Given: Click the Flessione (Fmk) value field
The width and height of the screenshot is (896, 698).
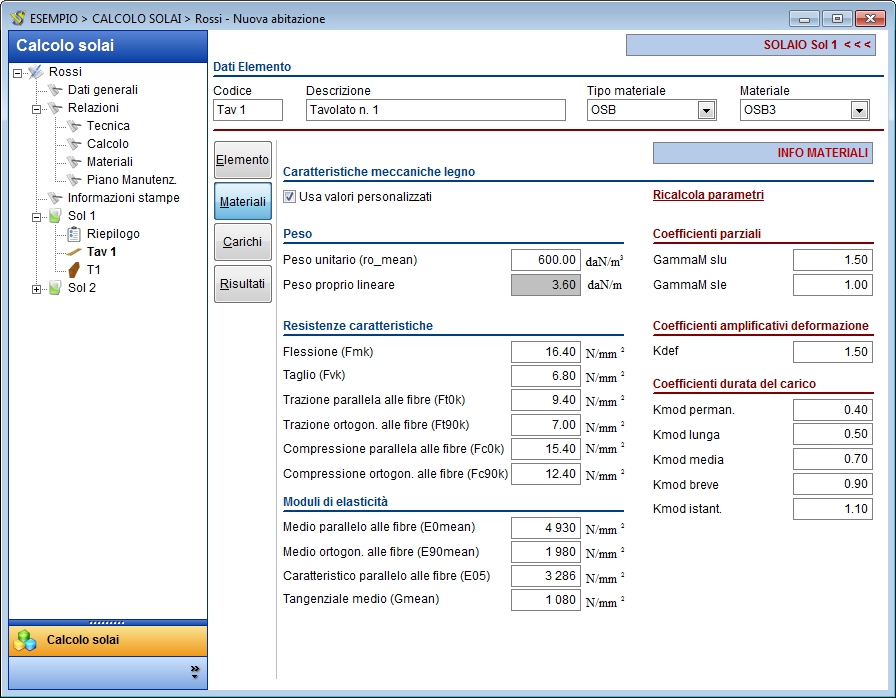Looking at the screenshot, I should pos(545,352).
